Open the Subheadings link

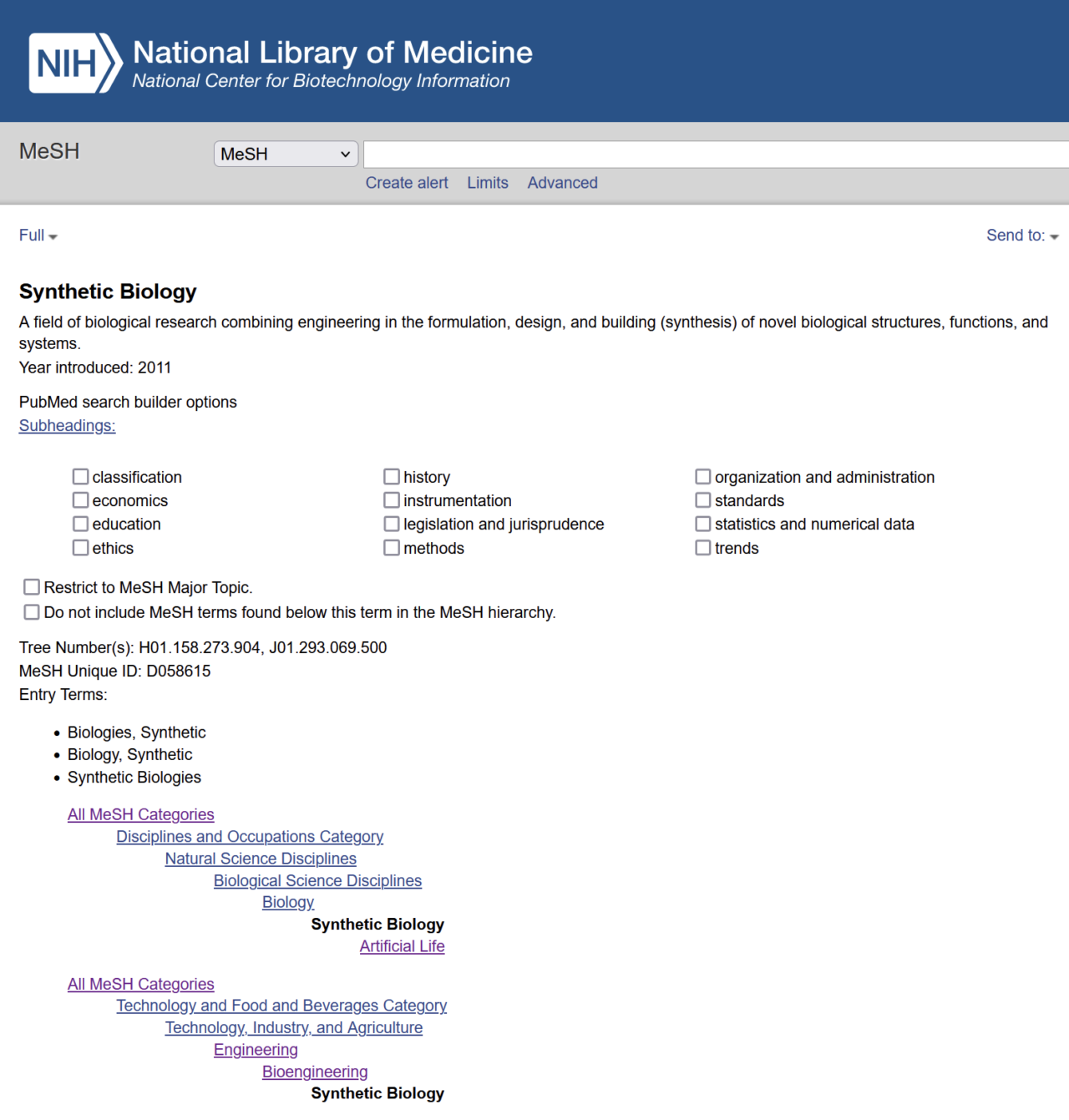pos(68,426)
